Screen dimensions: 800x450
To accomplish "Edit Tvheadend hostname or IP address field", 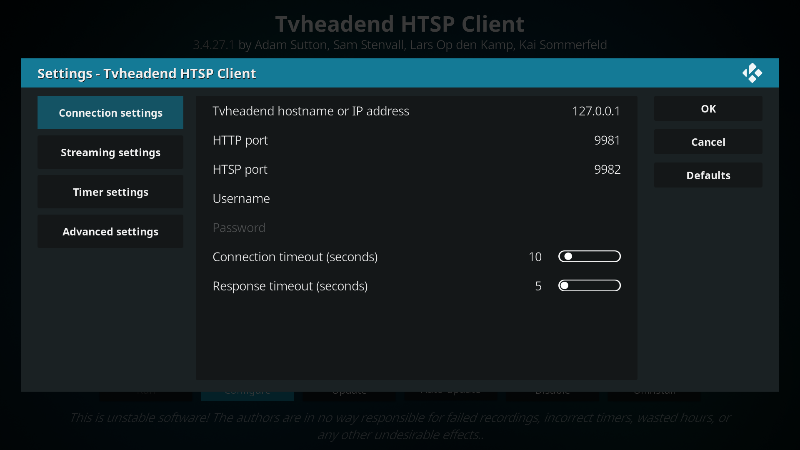I will point(416,111).
